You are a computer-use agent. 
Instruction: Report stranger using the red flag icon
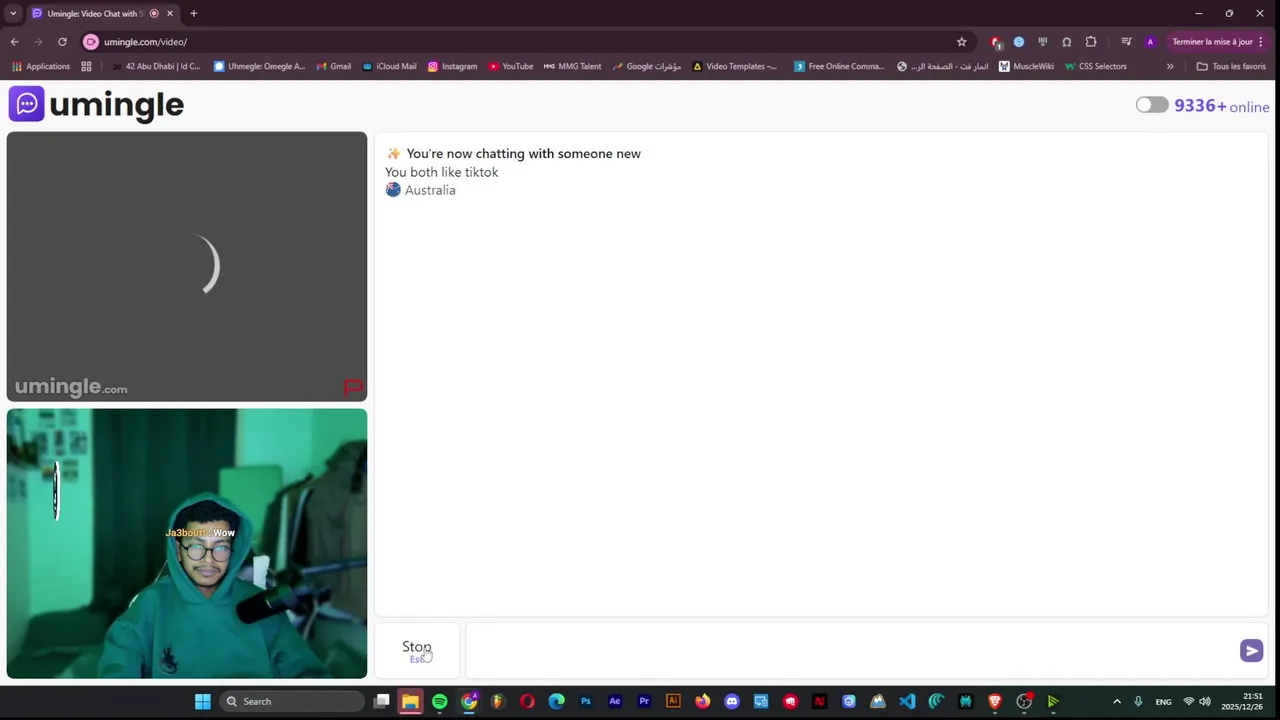coord(353,387)
